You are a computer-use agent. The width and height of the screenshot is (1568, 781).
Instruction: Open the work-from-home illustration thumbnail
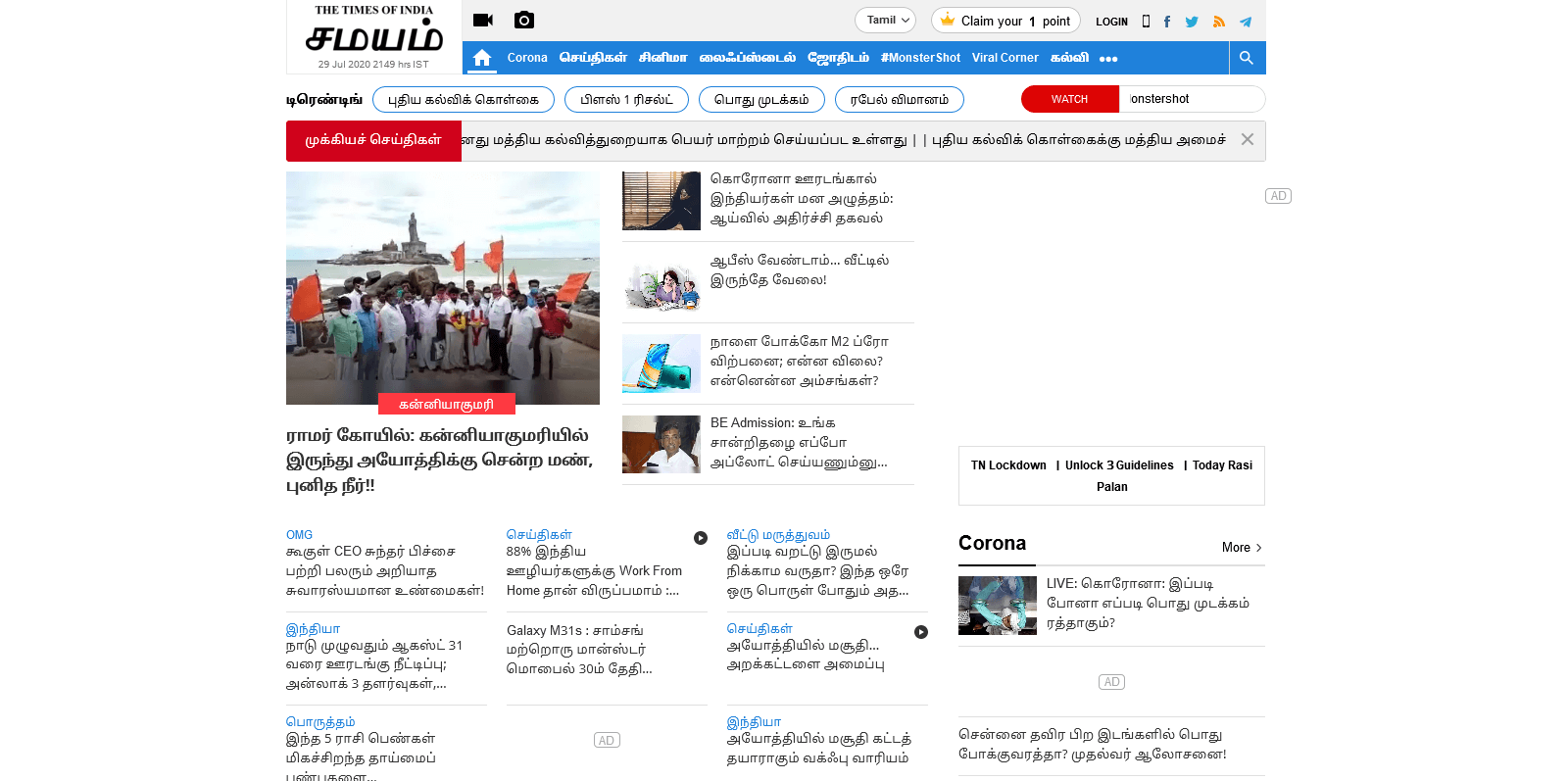click(661, 282)
